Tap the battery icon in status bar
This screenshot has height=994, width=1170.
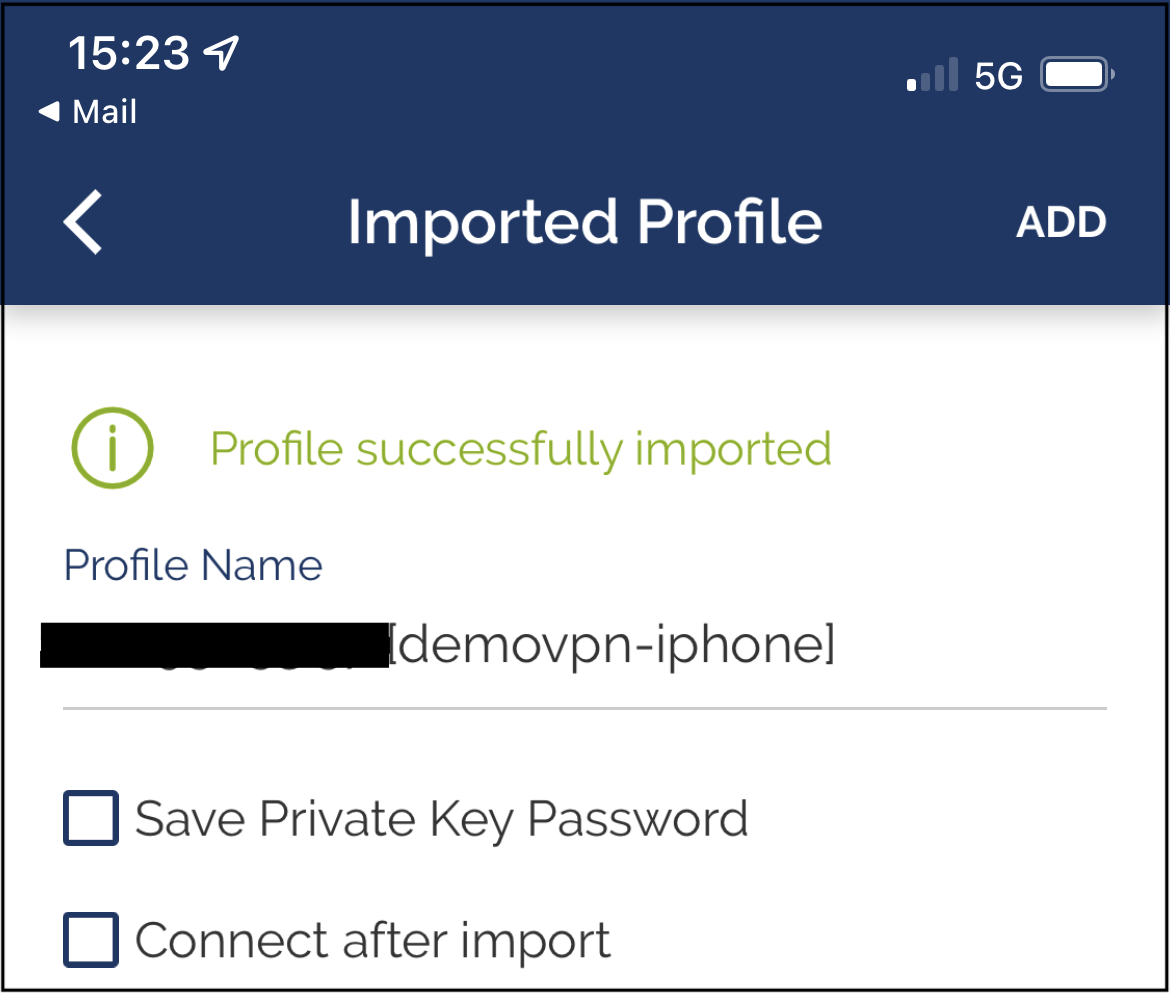click(1077, 75)
